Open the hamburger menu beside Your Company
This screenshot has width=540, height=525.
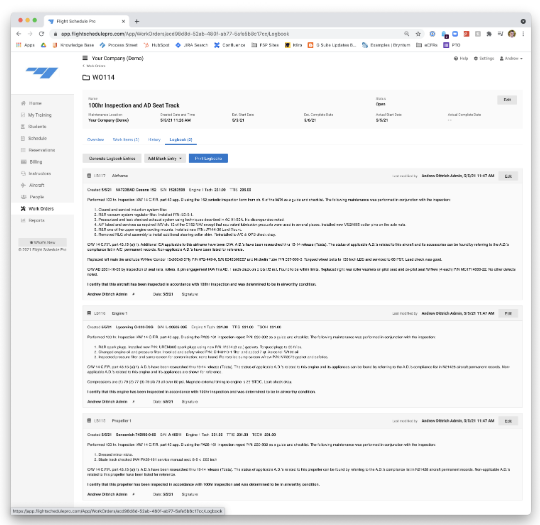pos(85,58)
